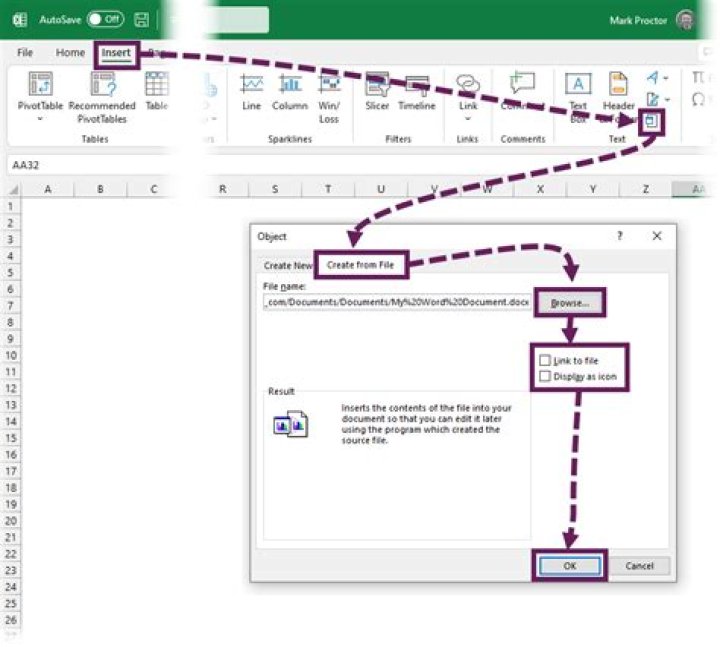Click the Object insert icon

pyautogui.click(x=652, y=122)
